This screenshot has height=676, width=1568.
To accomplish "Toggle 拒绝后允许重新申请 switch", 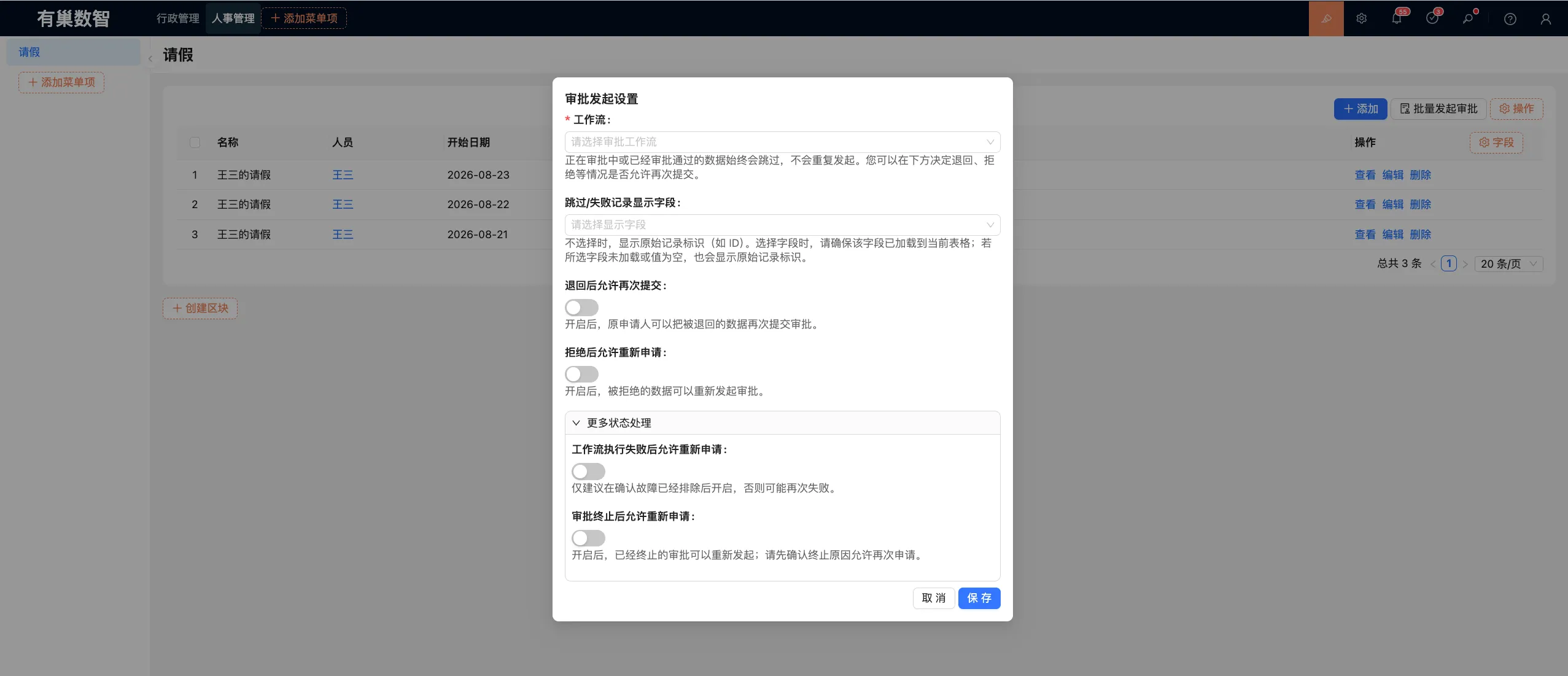I will [x=581, y=374].
